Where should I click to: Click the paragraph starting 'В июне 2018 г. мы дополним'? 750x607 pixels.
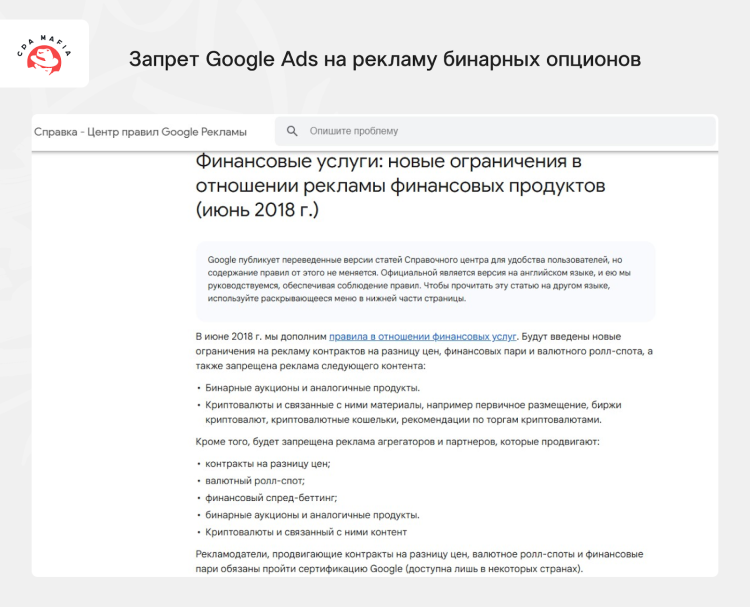(424, 351)
